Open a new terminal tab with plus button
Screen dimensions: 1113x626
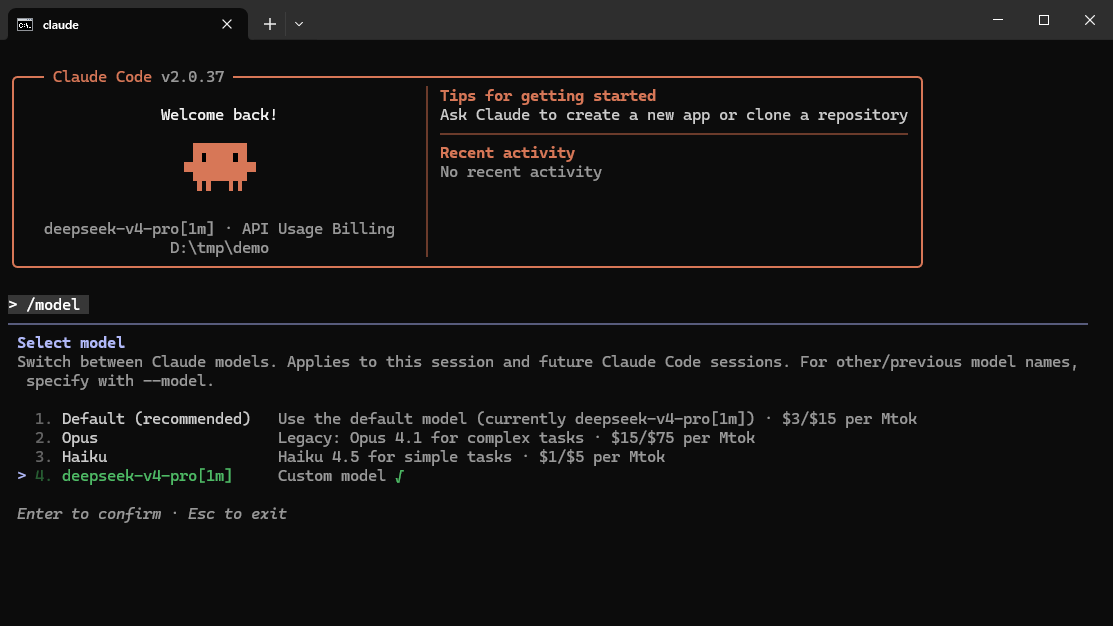click(270, 24)
